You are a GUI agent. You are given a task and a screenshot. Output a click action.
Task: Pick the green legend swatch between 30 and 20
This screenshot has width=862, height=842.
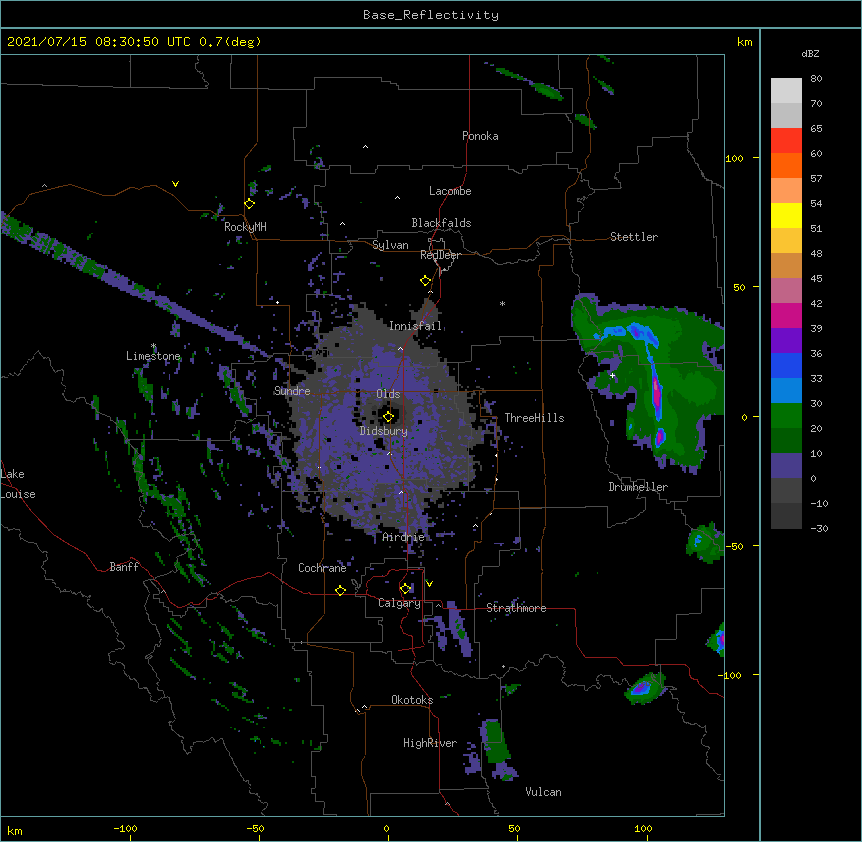786,416
